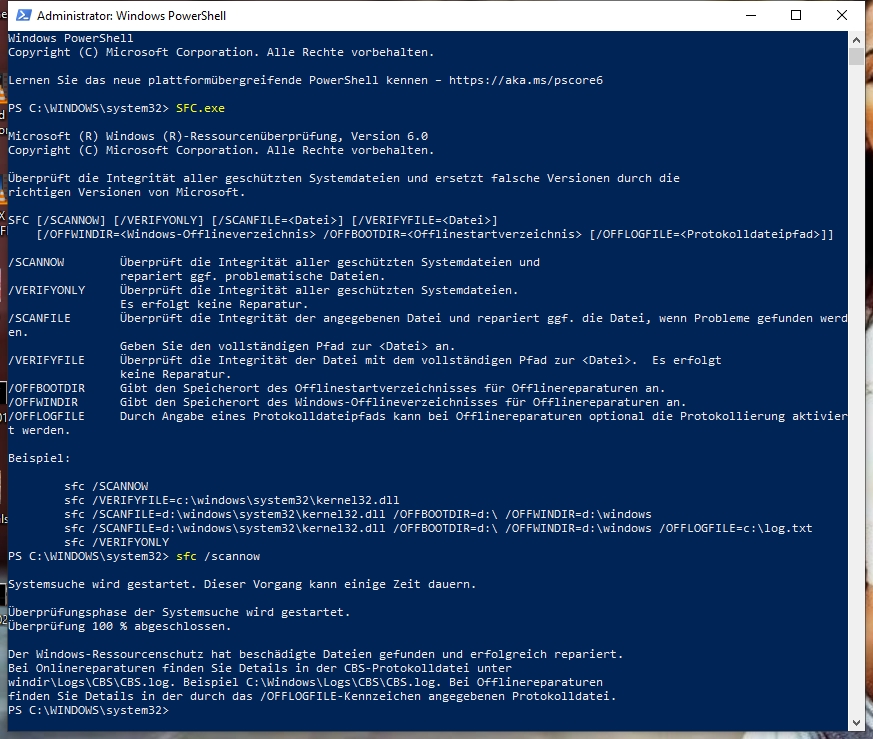
Task: Maximize the PowerShell window
Action: click(x=796, y=15)
